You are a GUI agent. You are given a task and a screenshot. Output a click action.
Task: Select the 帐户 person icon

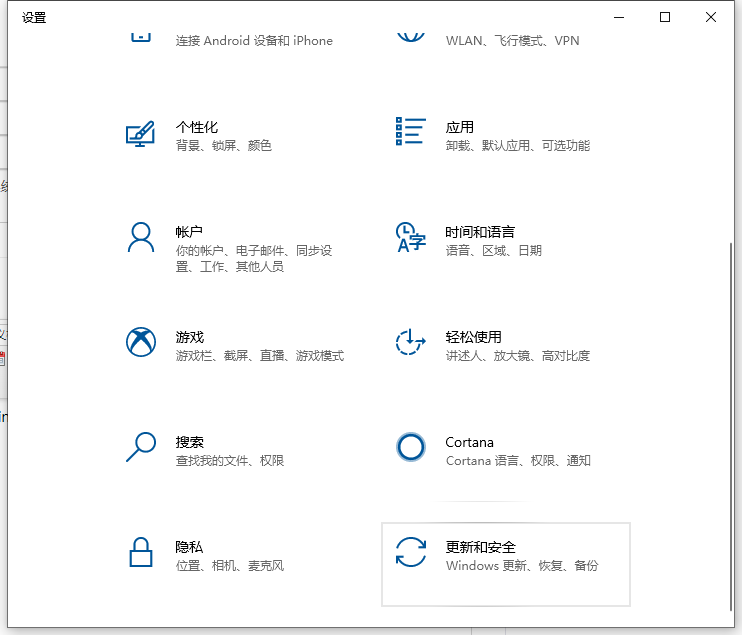tap(140, 237)
